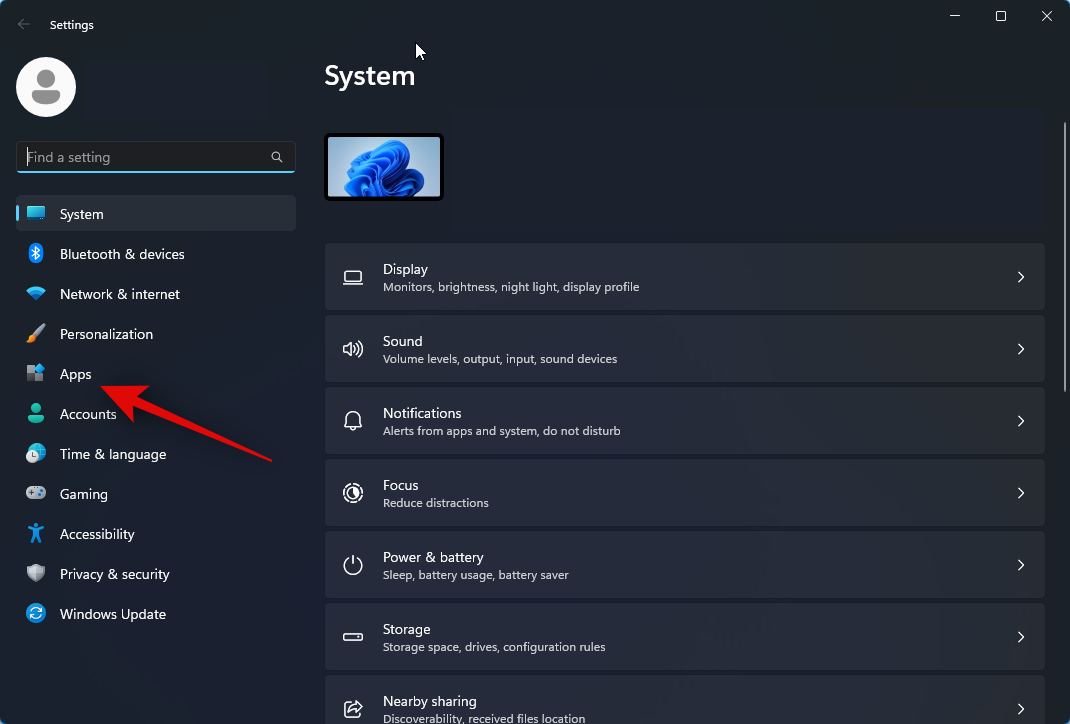Click 'Sleep, battery usage, battery saver' text
The width and height of the screenshot is (1070, 724).
476,575
